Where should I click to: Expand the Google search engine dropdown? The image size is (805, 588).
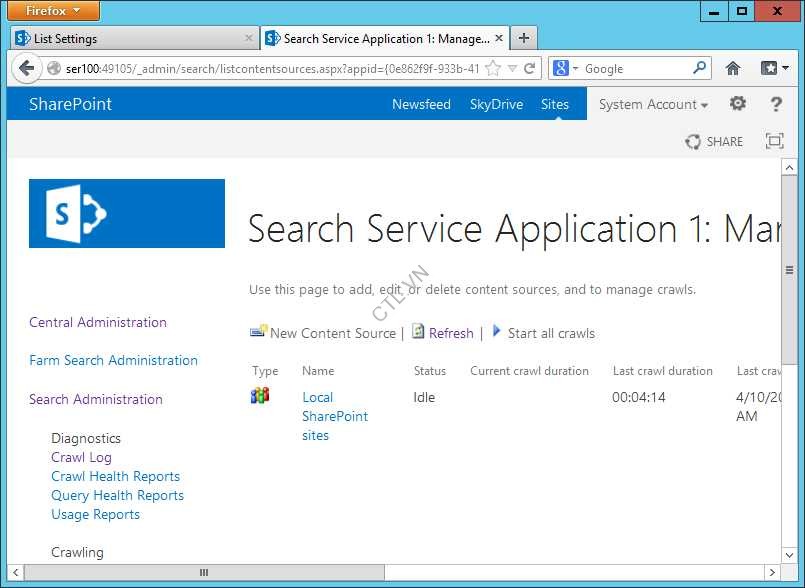tap(566, 69)
